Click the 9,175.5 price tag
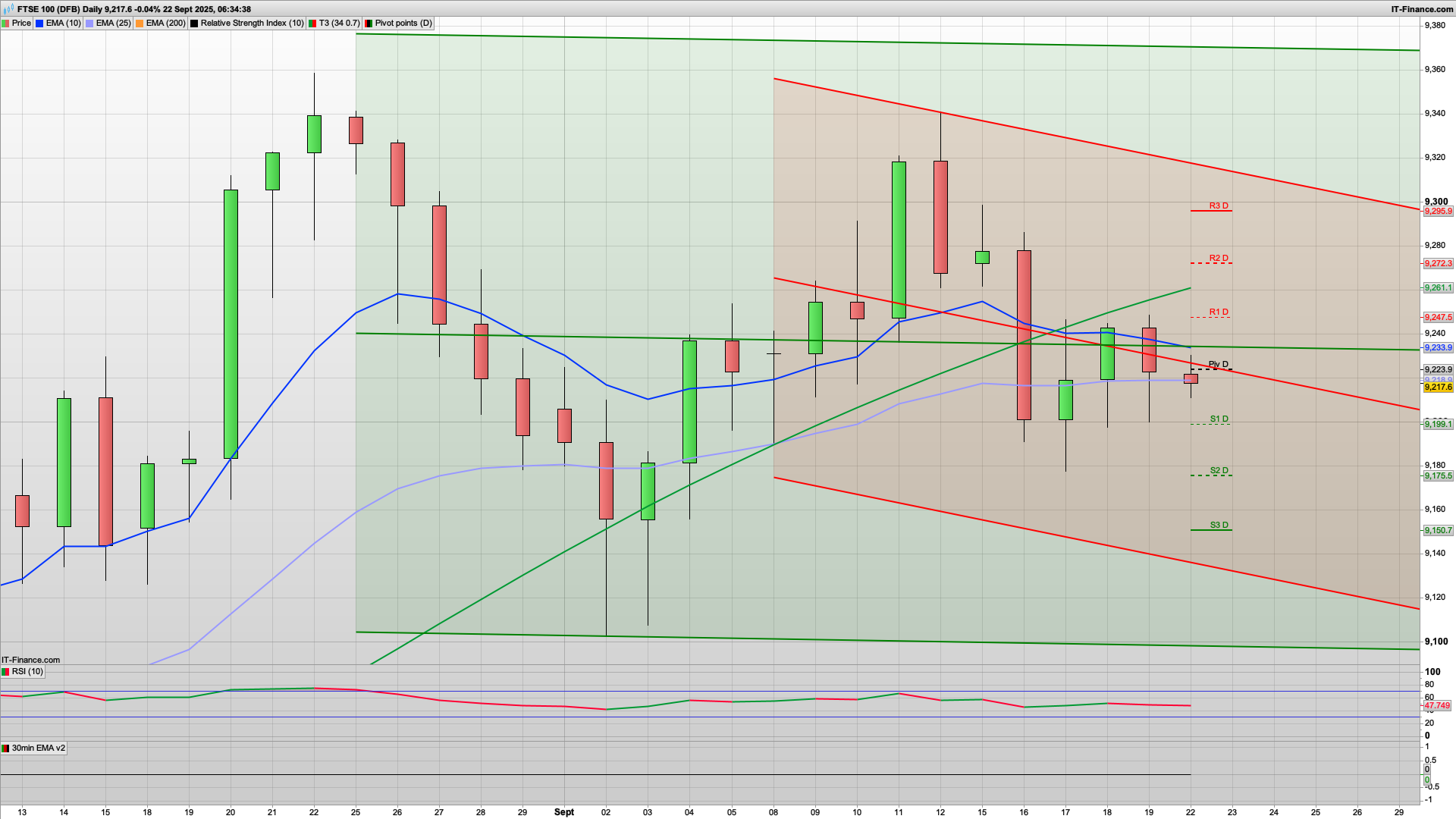 1438,476
